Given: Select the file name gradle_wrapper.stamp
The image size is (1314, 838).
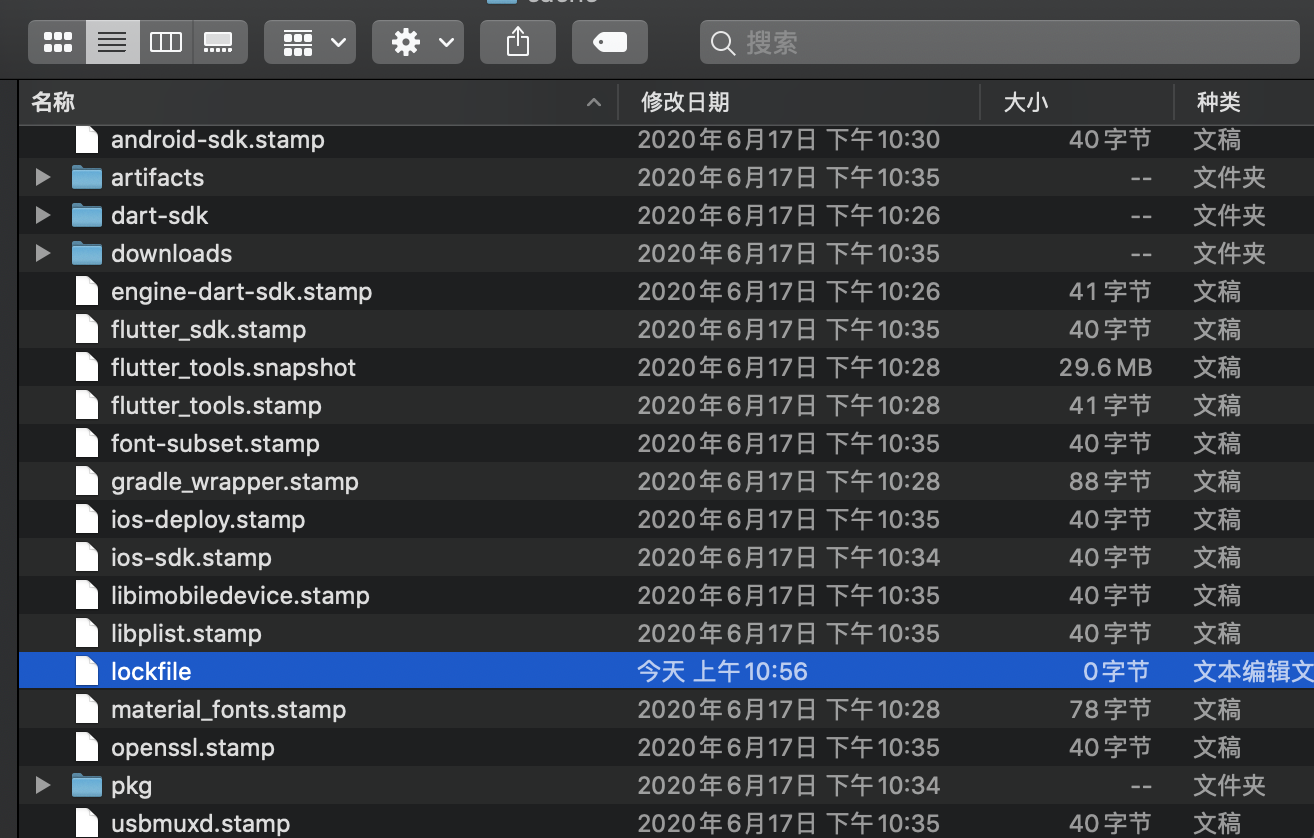Looking at the screenshot, I should 235,481.
